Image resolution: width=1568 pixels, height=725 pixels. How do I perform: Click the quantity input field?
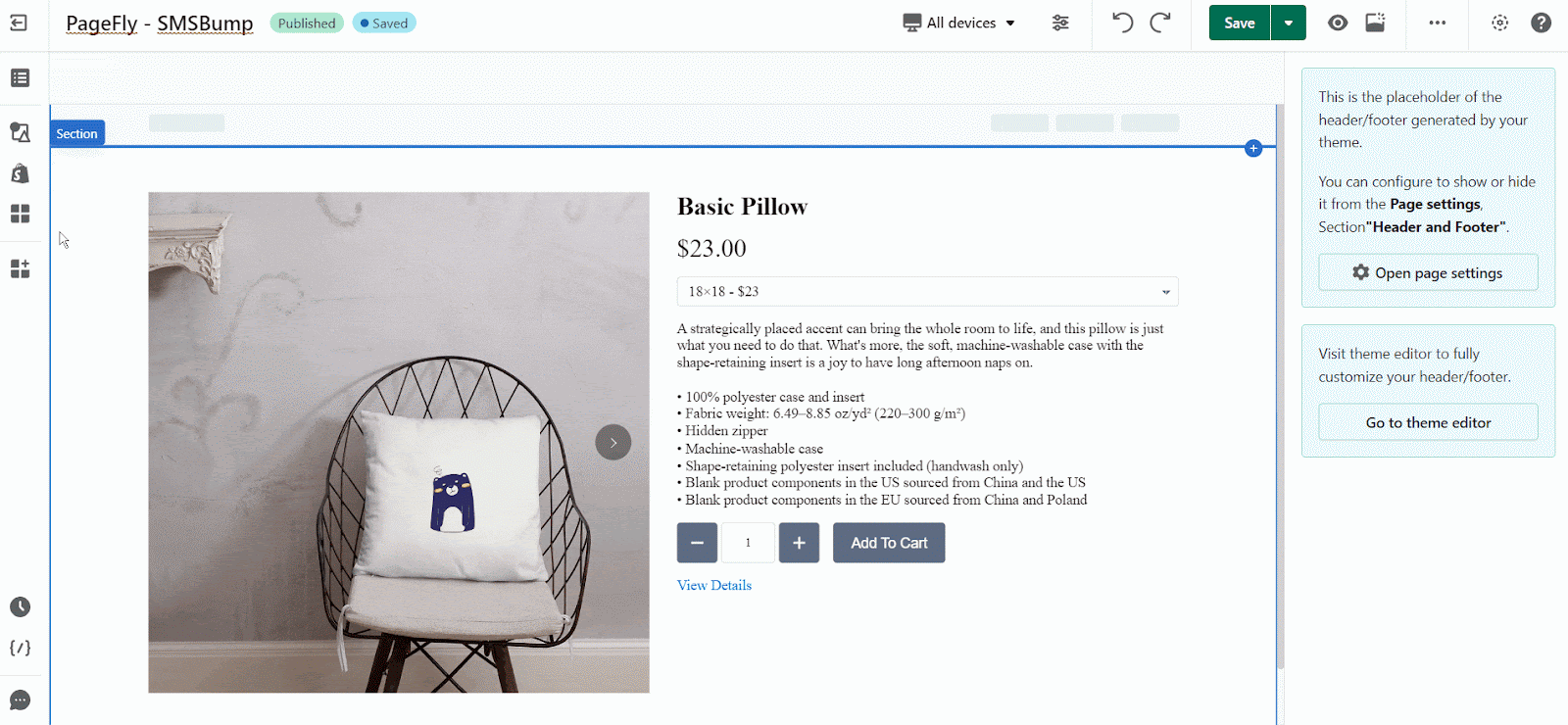coord(748,543)
